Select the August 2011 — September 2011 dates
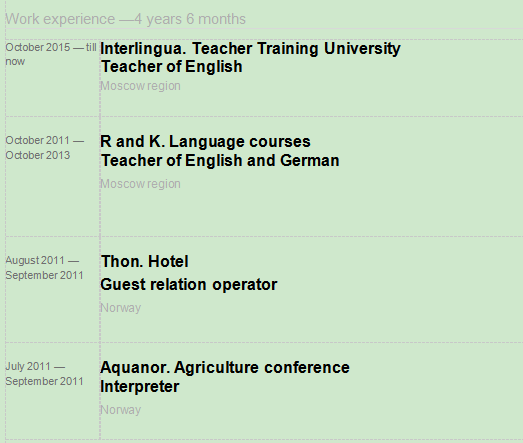Screen dimensions: 523x443 click(44, 268)
